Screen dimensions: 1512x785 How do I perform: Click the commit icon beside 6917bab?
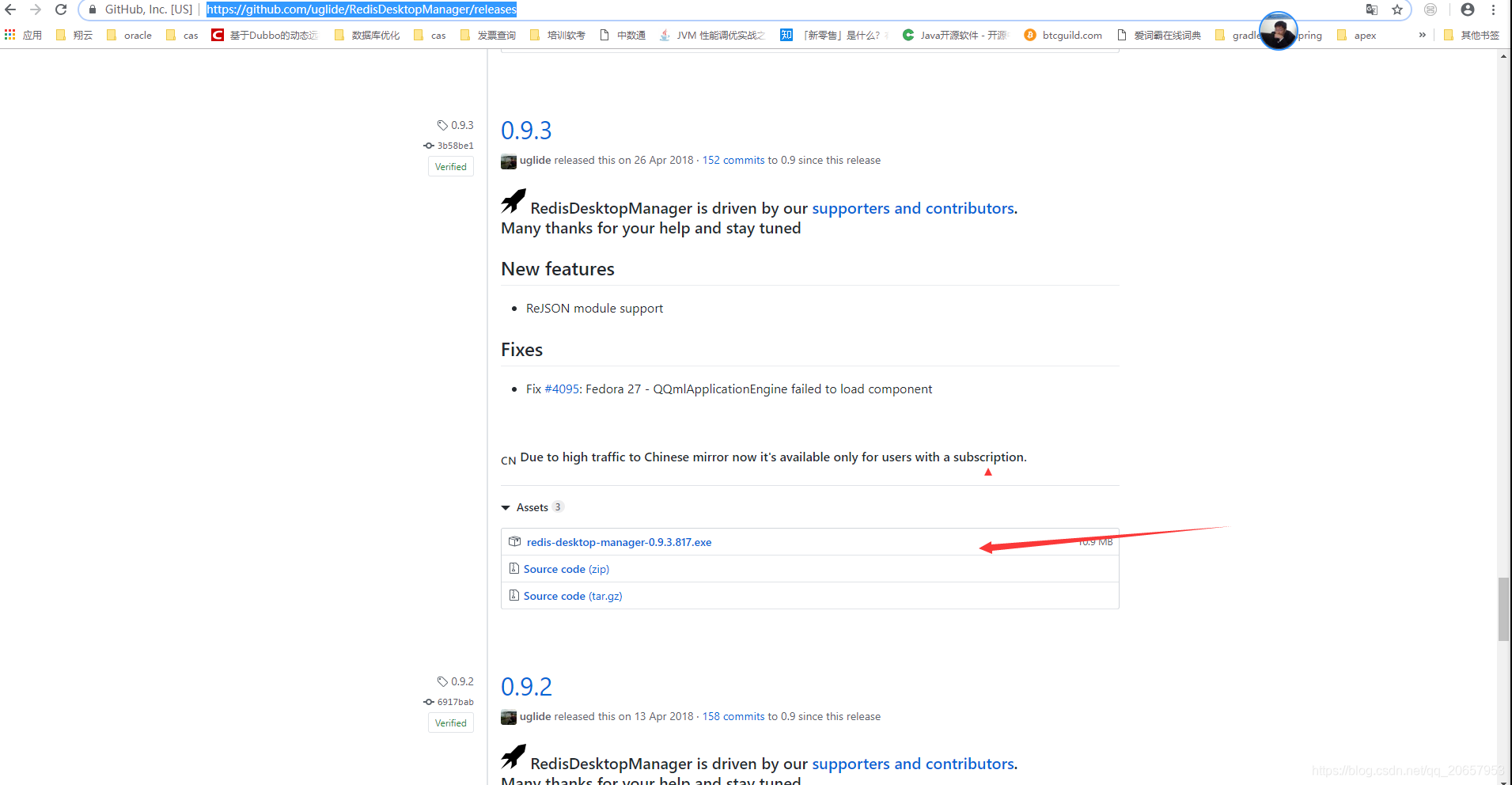point(429,702)
